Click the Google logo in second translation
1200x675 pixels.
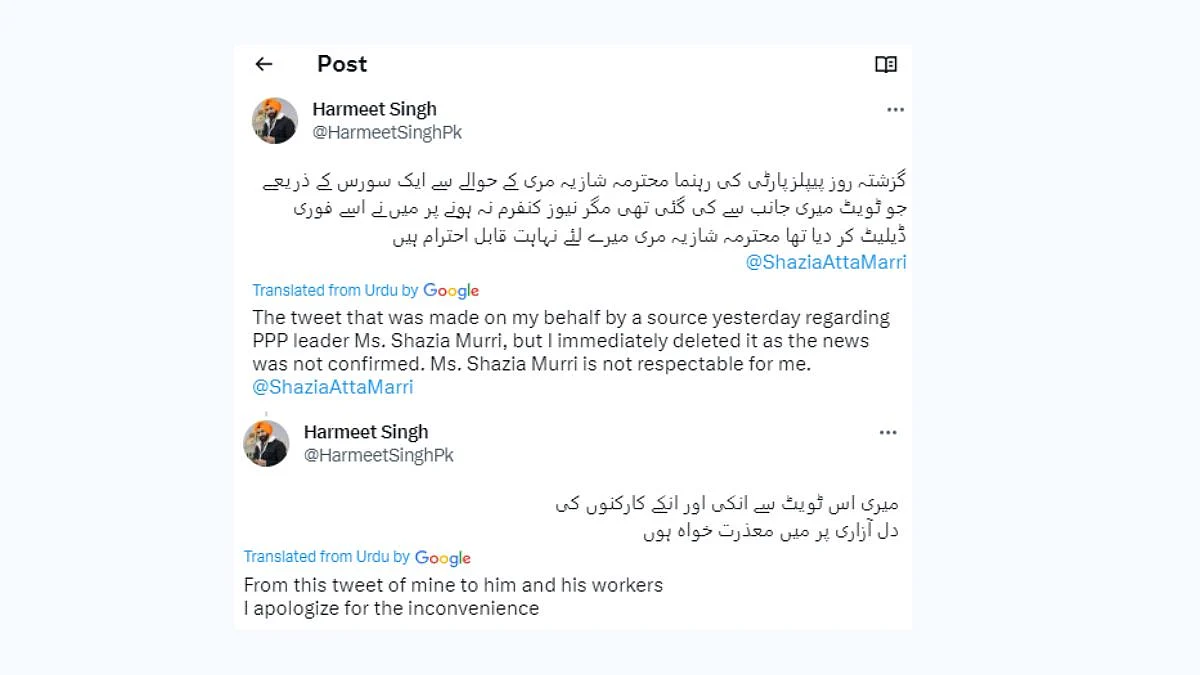coord(443,558)
